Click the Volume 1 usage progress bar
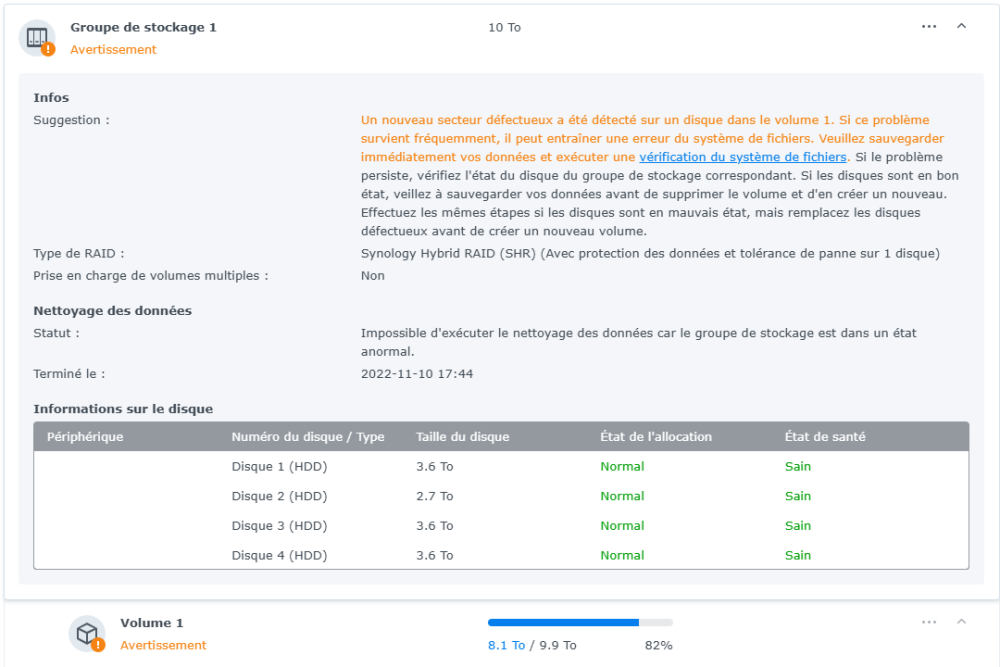 pos(580,623)
